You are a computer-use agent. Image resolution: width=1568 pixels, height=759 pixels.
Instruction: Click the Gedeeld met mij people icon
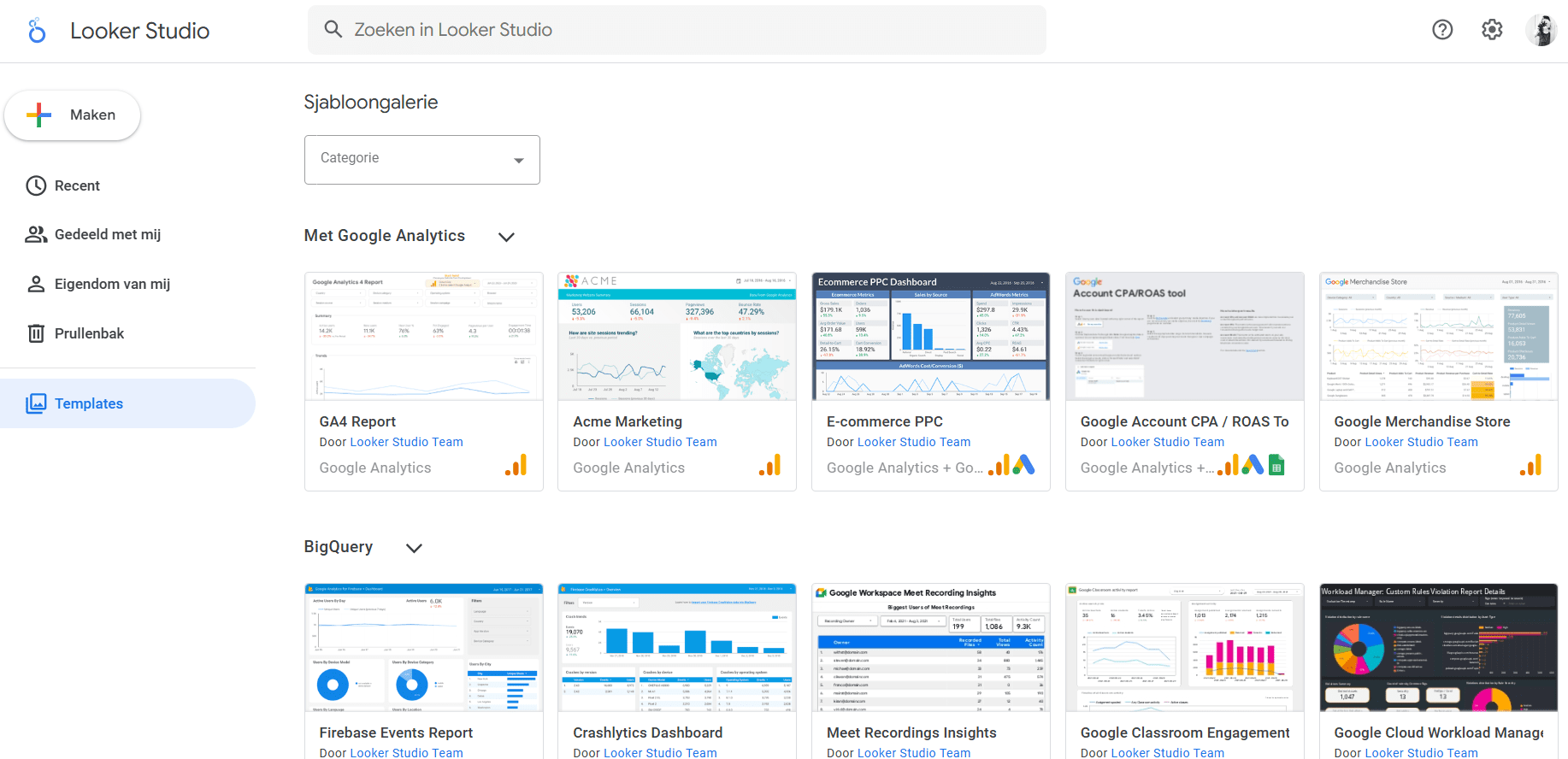(36, 234)
